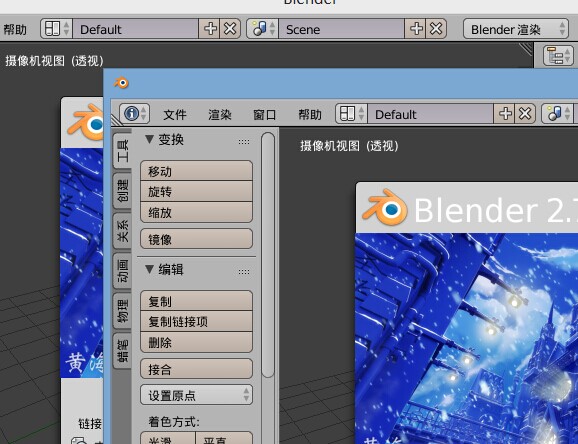Click the 镜像 button
Image resolution: width=578 pixels, height=444 pixels.
[196, 239]
